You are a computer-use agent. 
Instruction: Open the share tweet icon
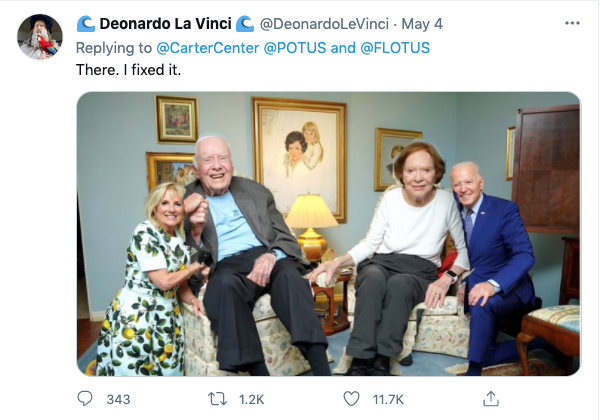[x=490, y=398]
